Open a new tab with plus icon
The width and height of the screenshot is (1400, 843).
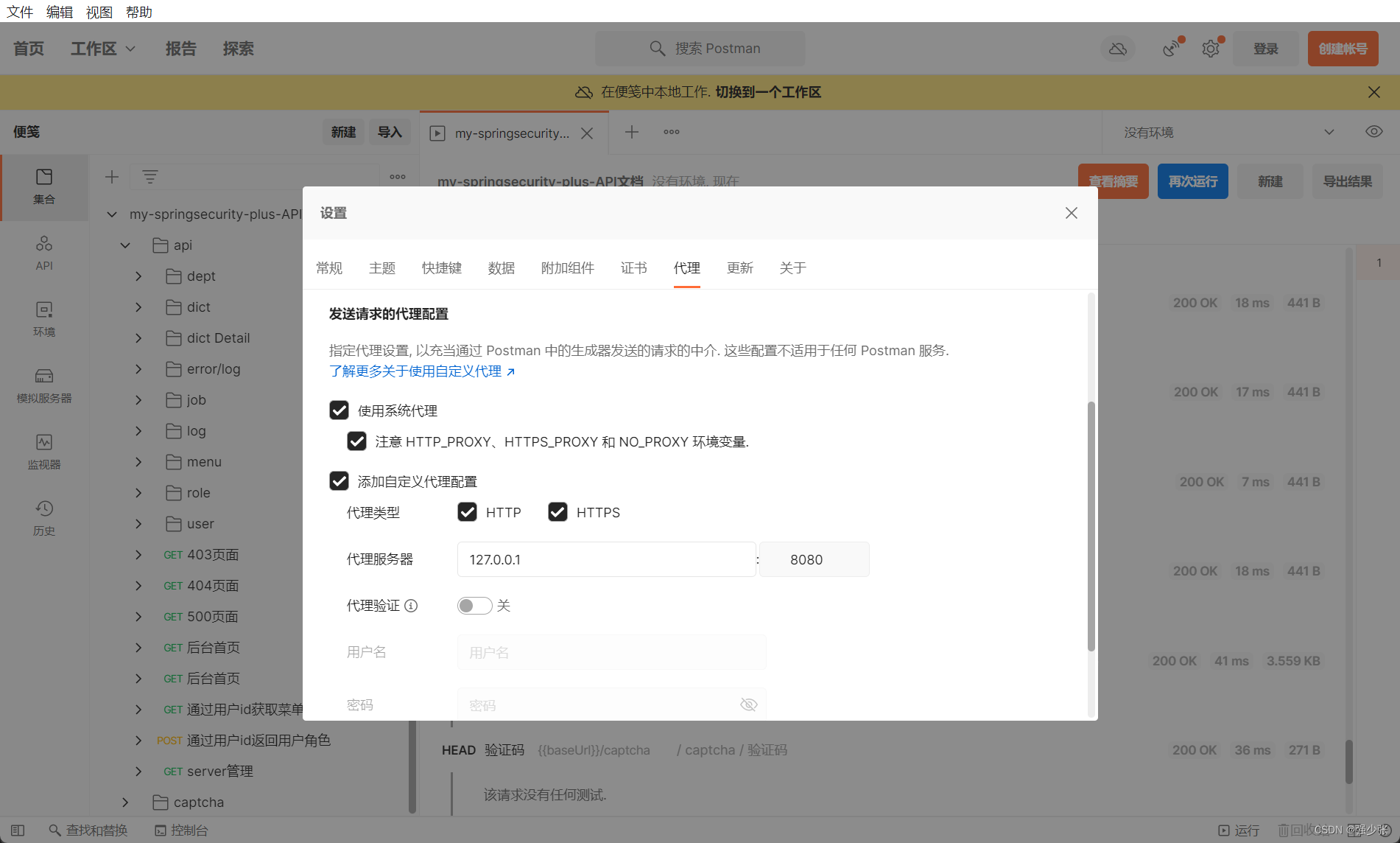[x=632, y=132]
